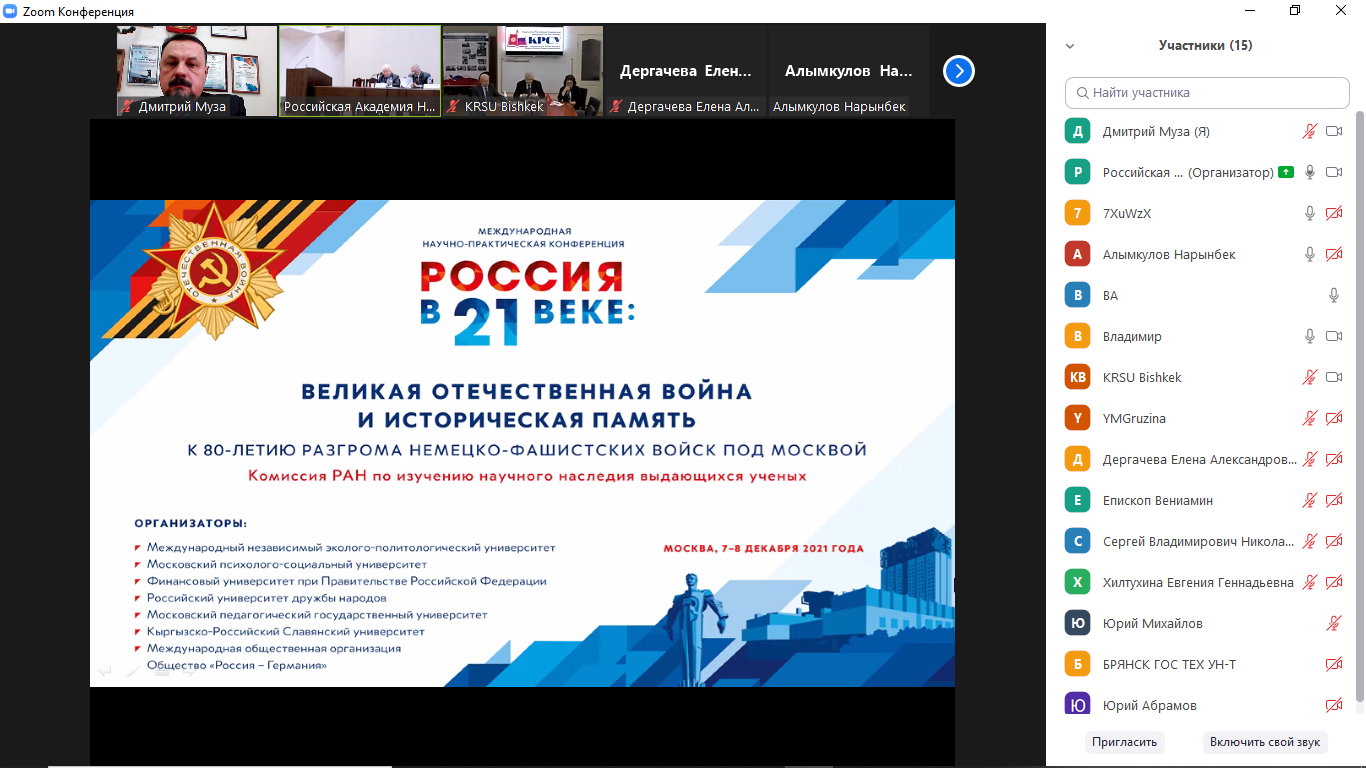
Task: Select the Российская Академия video thumbnail
Action: pyautogui.click(x=360, y=71)
